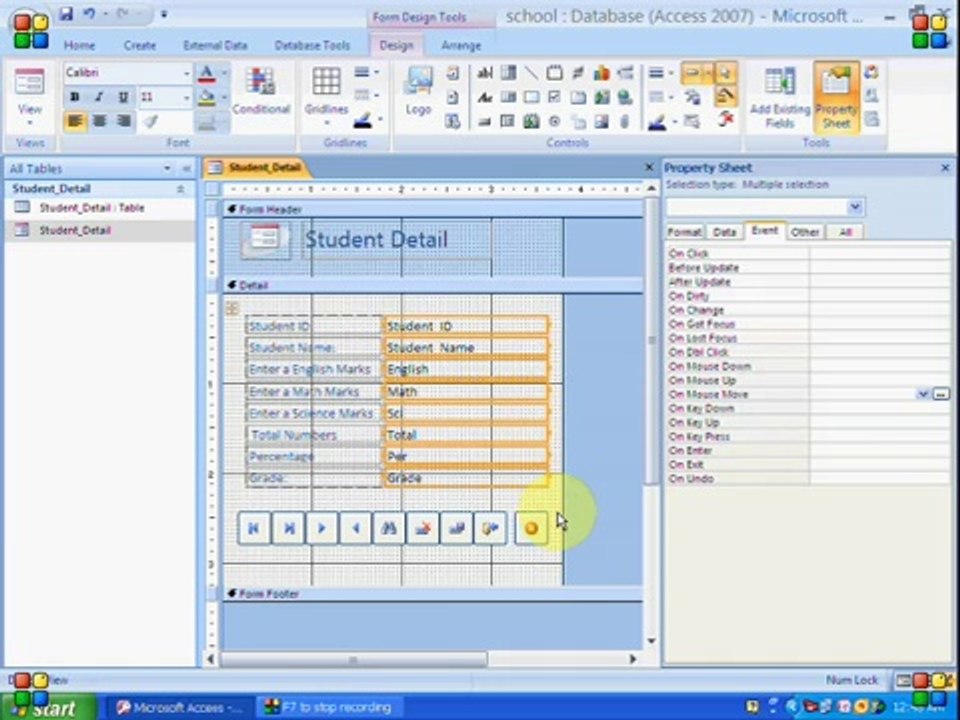Switch to Format tab in Property Sheet
960x720 pixels.
(684, 232)
